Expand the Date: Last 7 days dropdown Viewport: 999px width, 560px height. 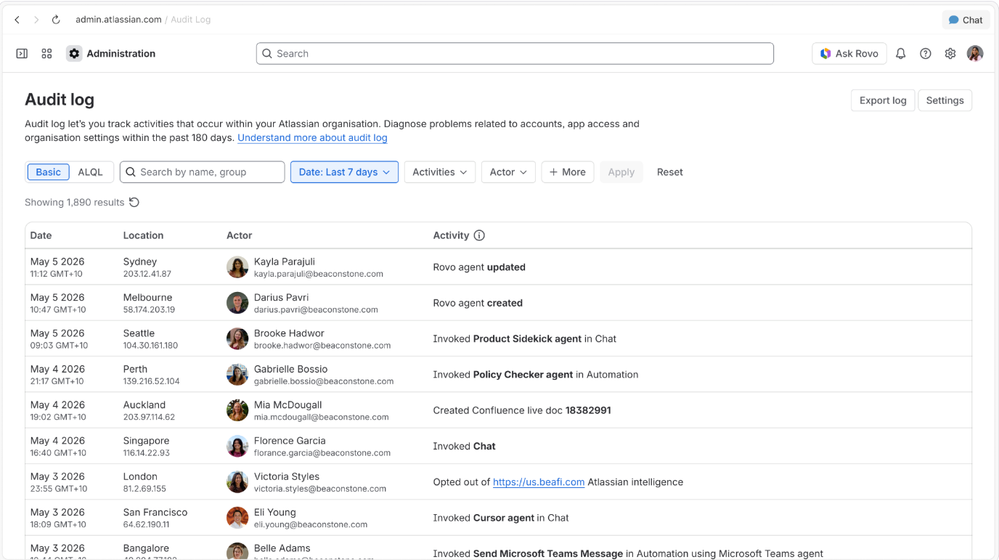344,172
